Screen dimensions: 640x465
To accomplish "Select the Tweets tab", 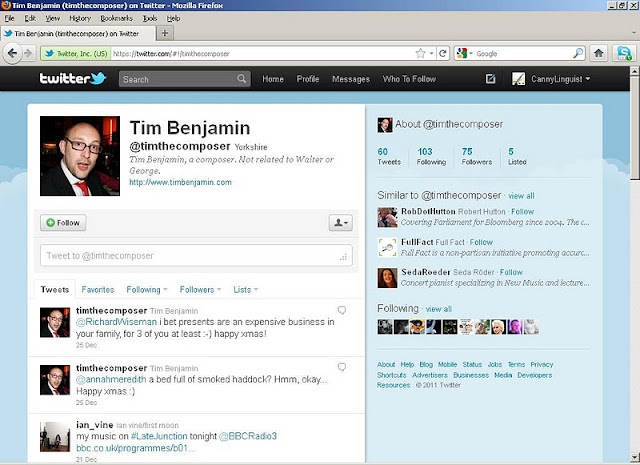I will pos(55,289).
